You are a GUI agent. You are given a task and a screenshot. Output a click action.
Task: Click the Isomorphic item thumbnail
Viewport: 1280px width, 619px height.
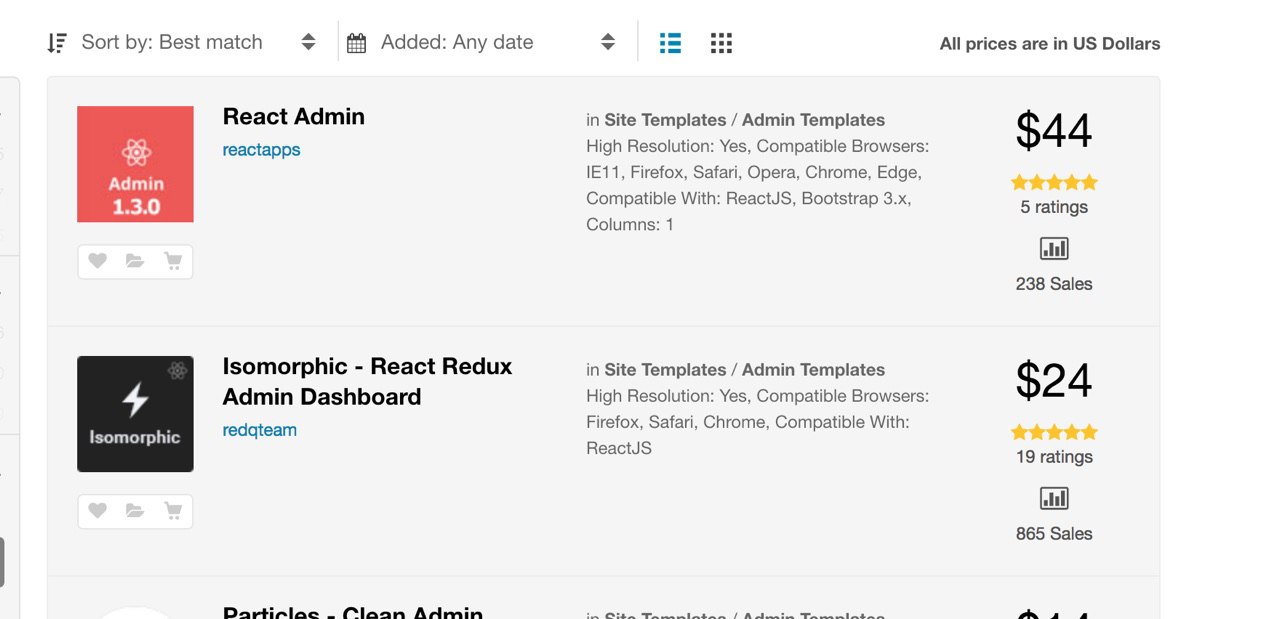tap(135, 414)
